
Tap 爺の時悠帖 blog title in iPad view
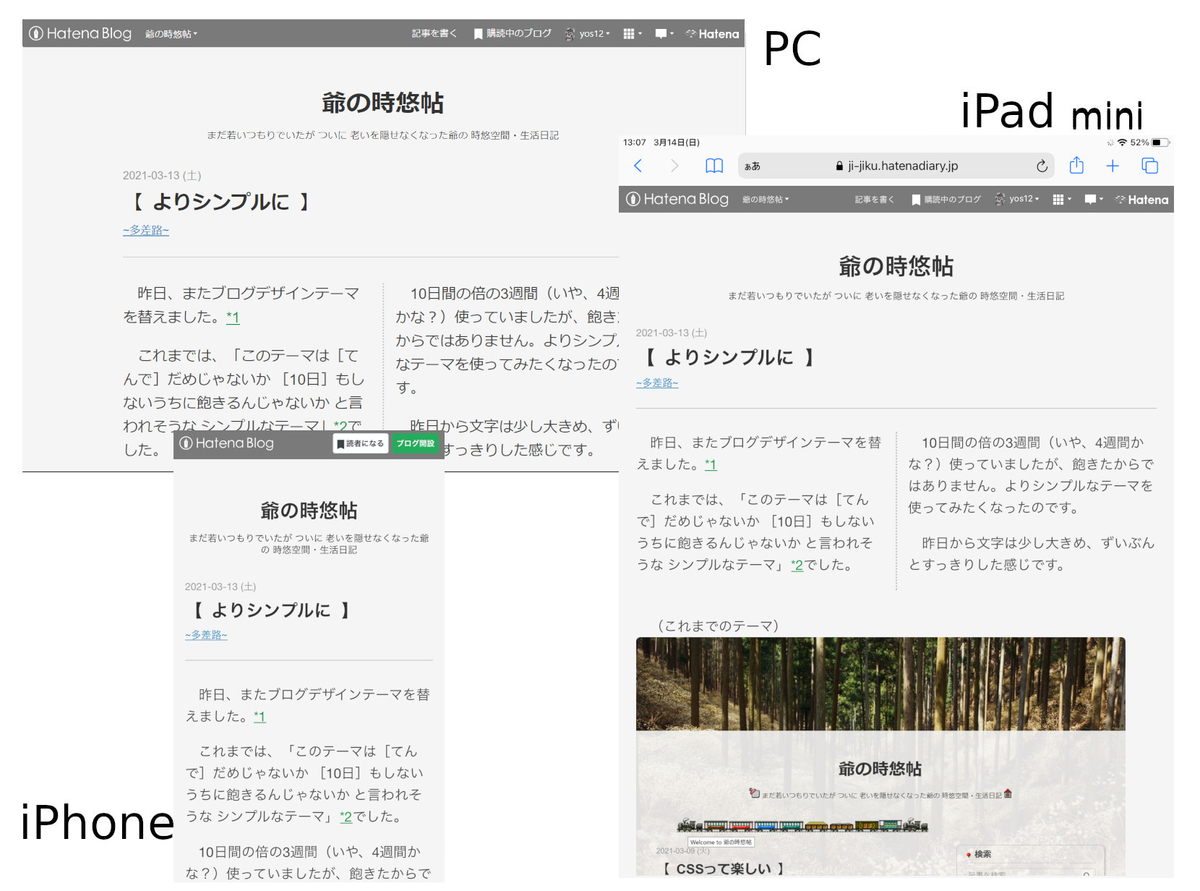[896, 266]
